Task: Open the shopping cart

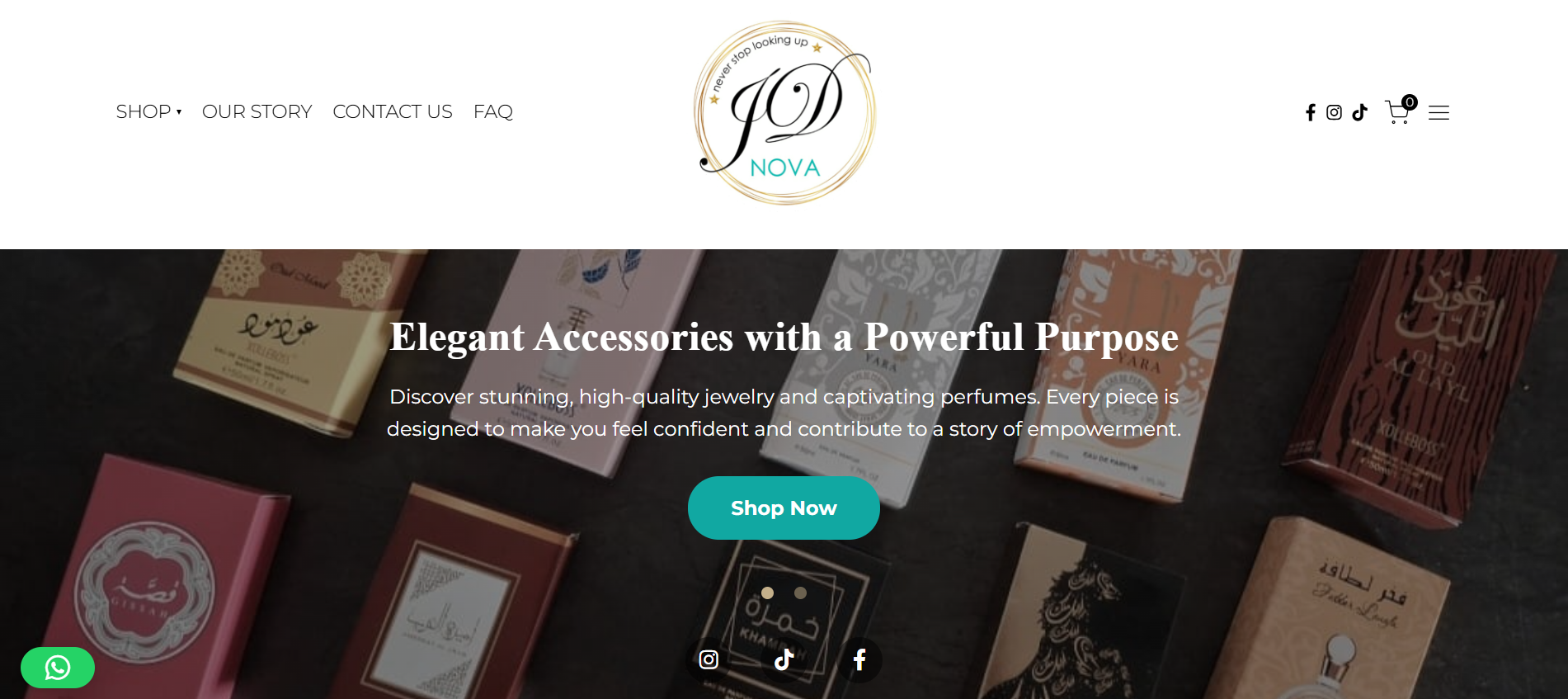Action: coord(1397,112)
